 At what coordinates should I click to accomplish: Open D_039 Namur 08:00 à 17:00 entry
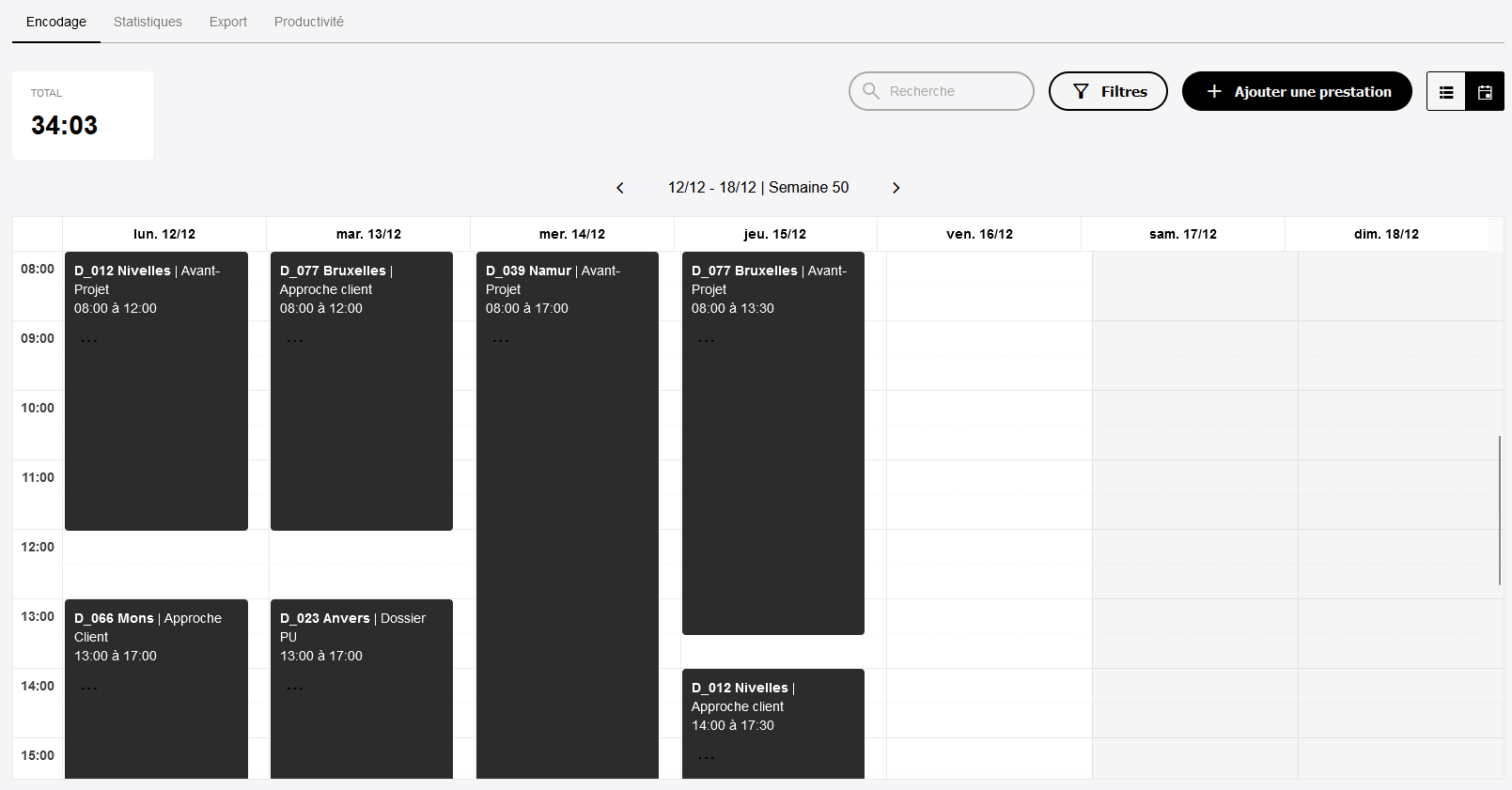568,515
